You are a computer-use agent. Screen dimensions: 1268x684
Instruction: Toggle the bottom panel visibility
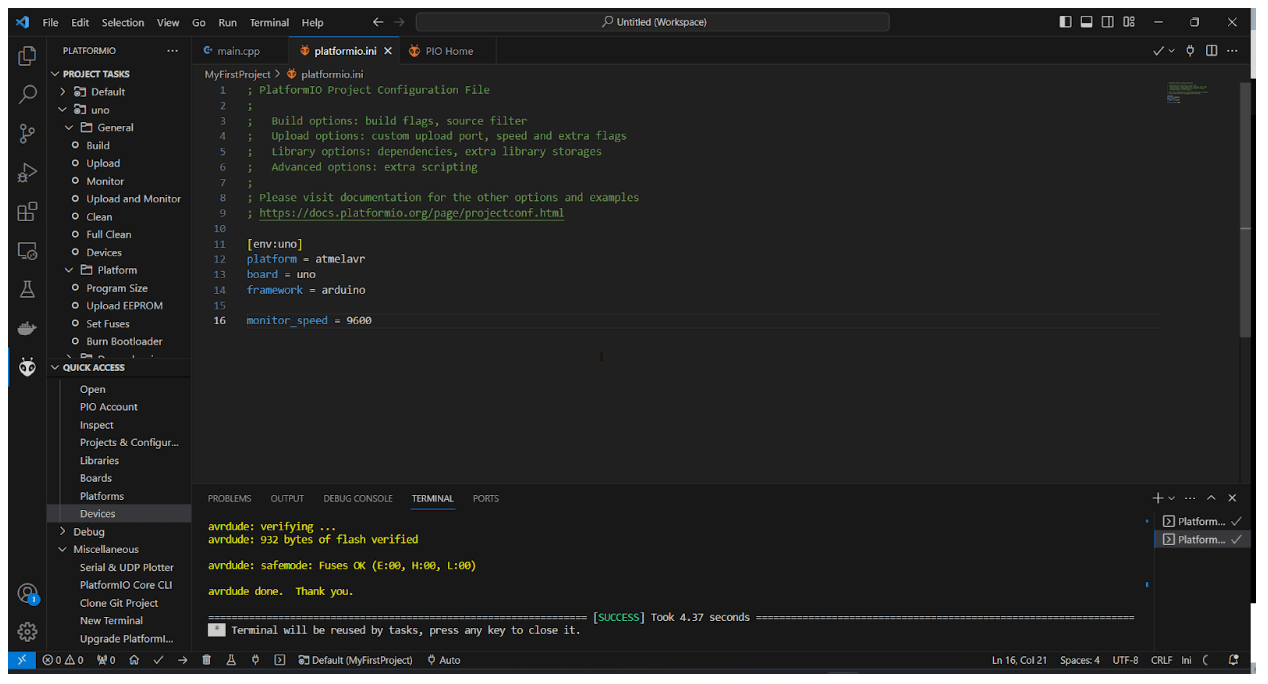click(1086, 22)
